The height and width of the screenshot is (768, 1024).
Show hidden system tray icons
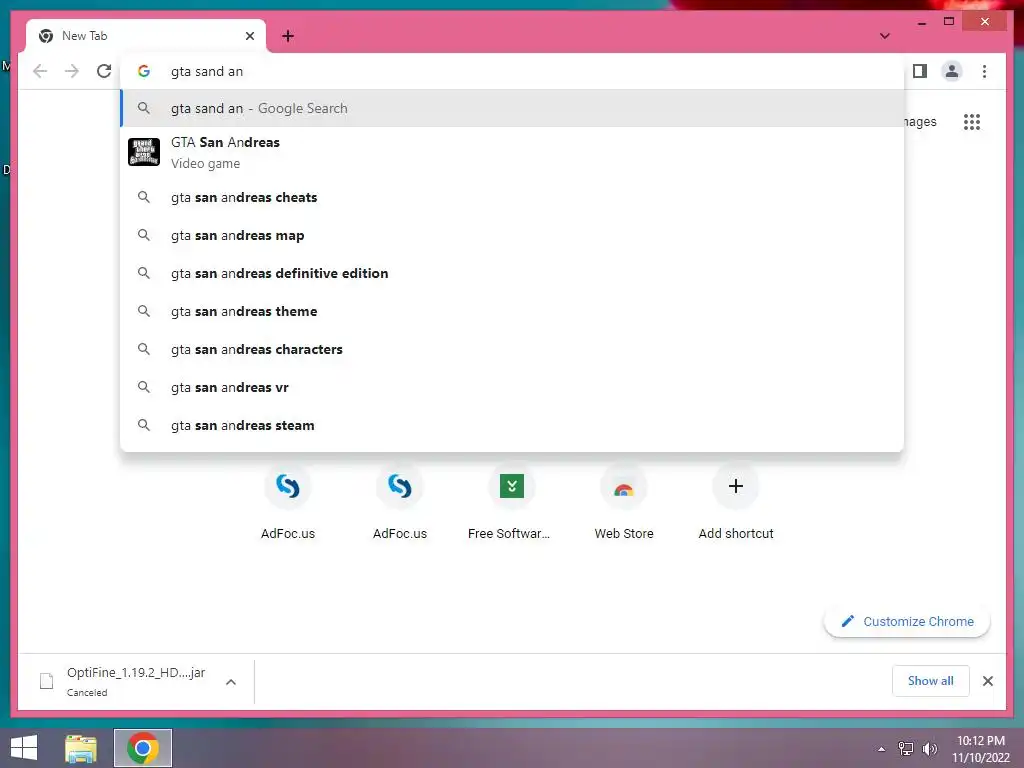(882, 749)
